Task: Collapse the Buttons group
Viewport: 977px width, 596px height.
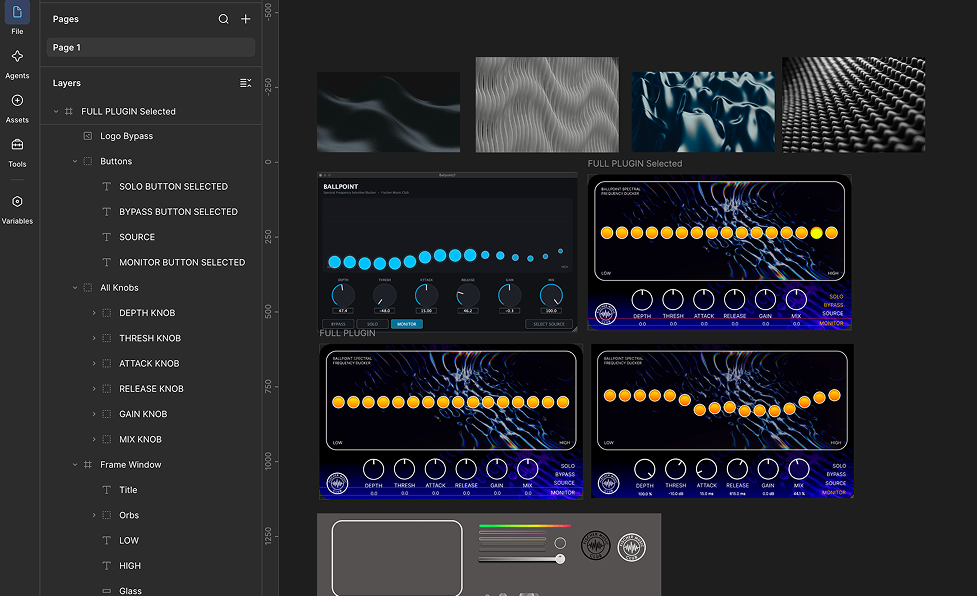Action: [75, 161]
